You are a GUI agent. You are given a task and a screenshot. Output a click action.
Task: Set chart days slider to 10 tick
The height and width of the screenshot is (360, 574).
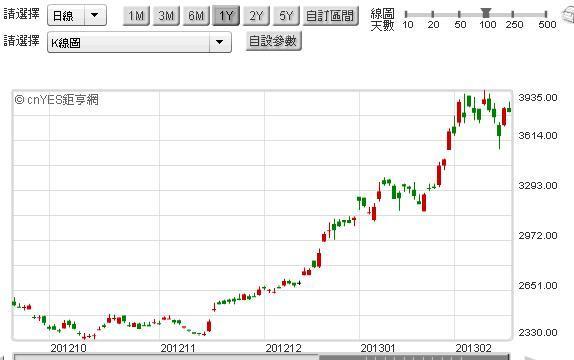(x=406, y=14)
